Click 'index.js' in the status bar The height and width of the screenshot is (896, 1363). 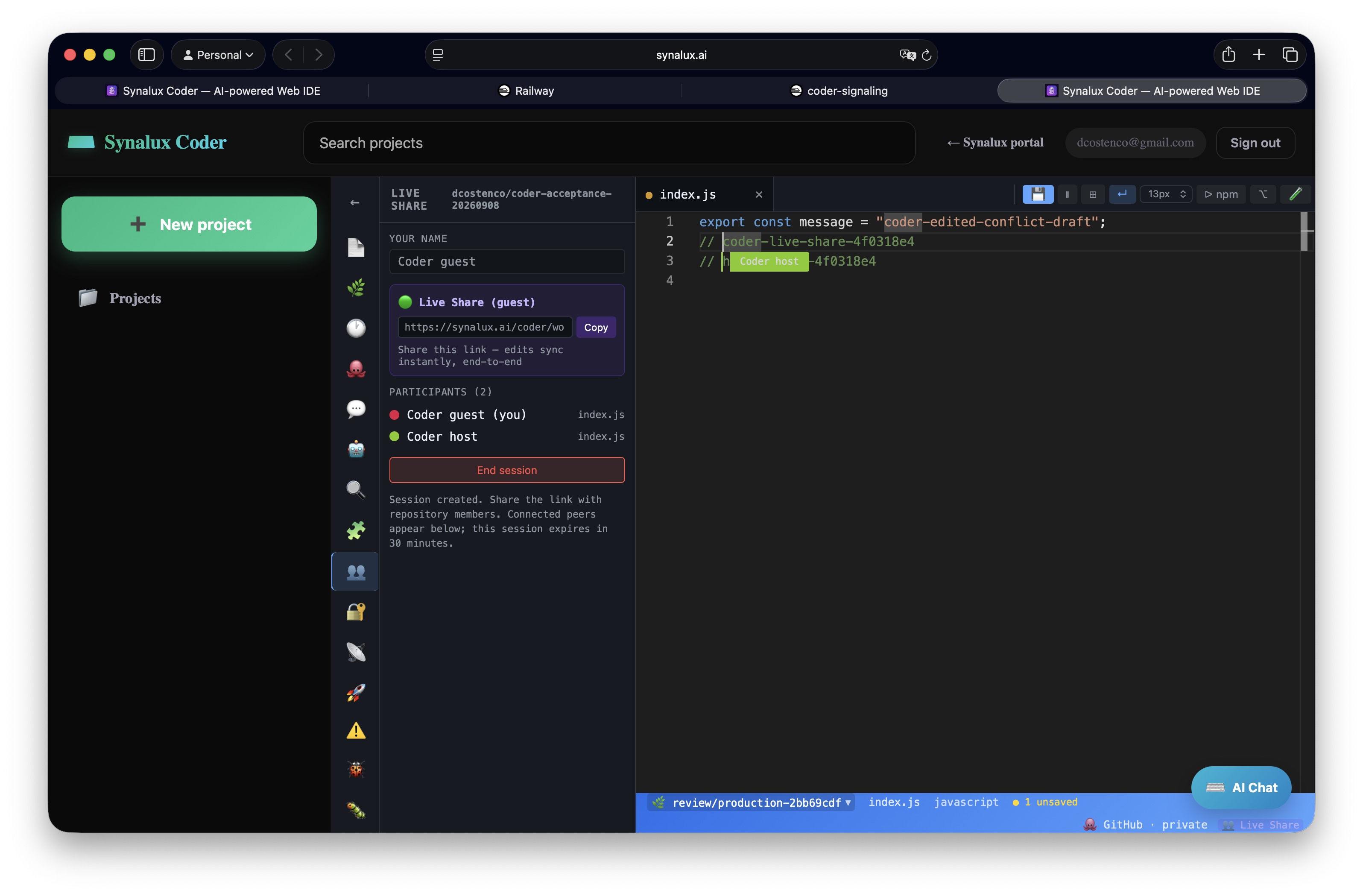894,802
